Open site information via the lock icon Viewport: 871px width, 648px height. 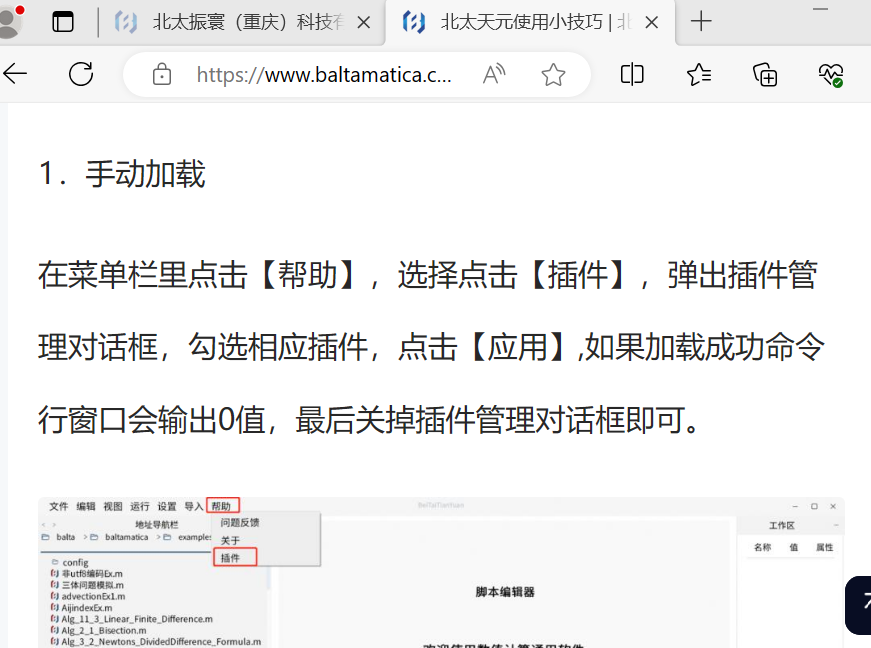click(x=160, y=74)
